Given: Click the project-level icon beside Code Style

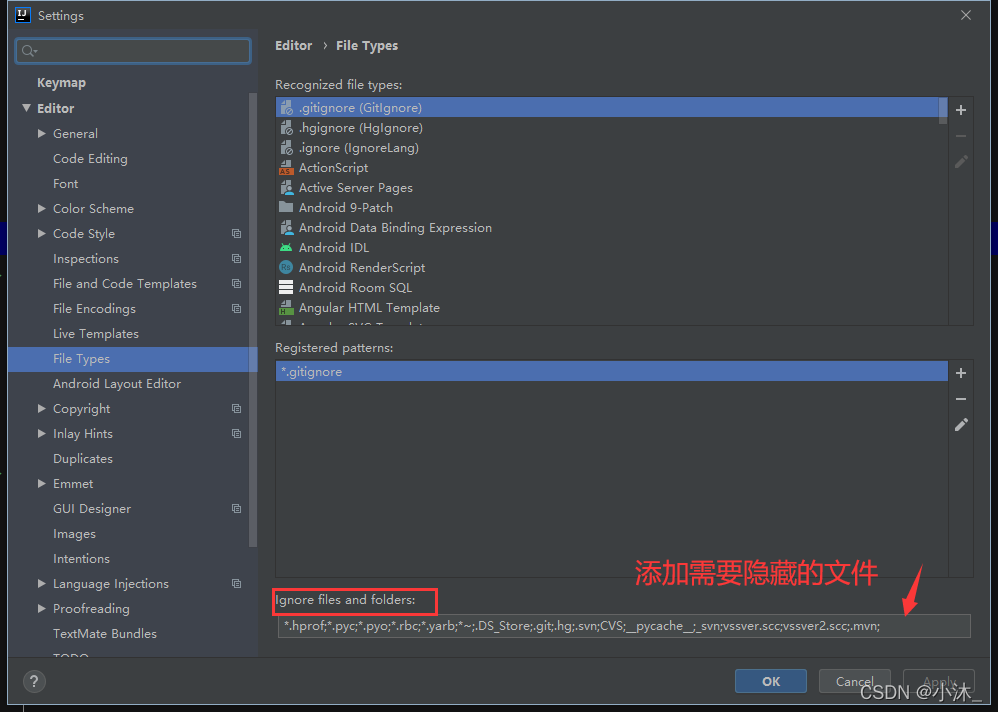Looking at the screenshot, I should pyautogui.click(x=236, y=234).
